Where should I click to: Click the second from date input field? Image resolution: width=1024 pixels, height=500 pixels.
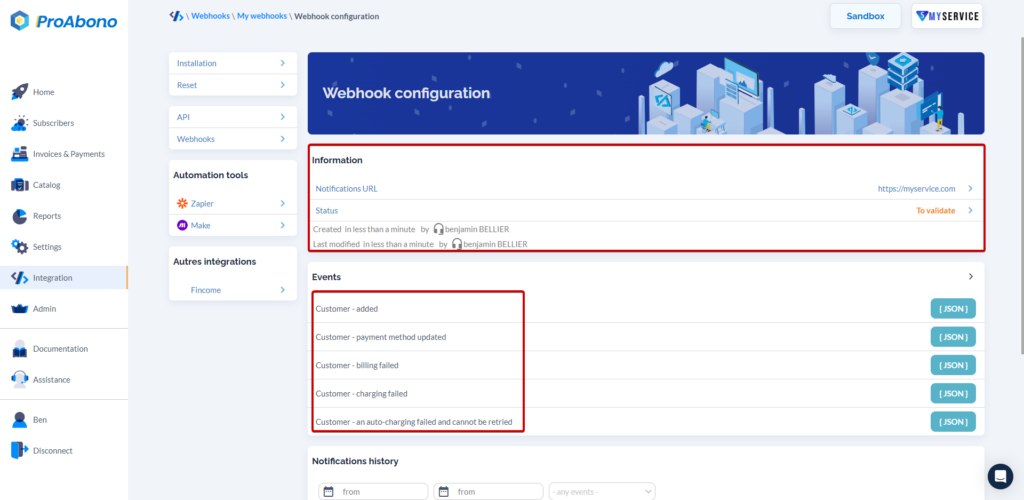tap(488, 492)
